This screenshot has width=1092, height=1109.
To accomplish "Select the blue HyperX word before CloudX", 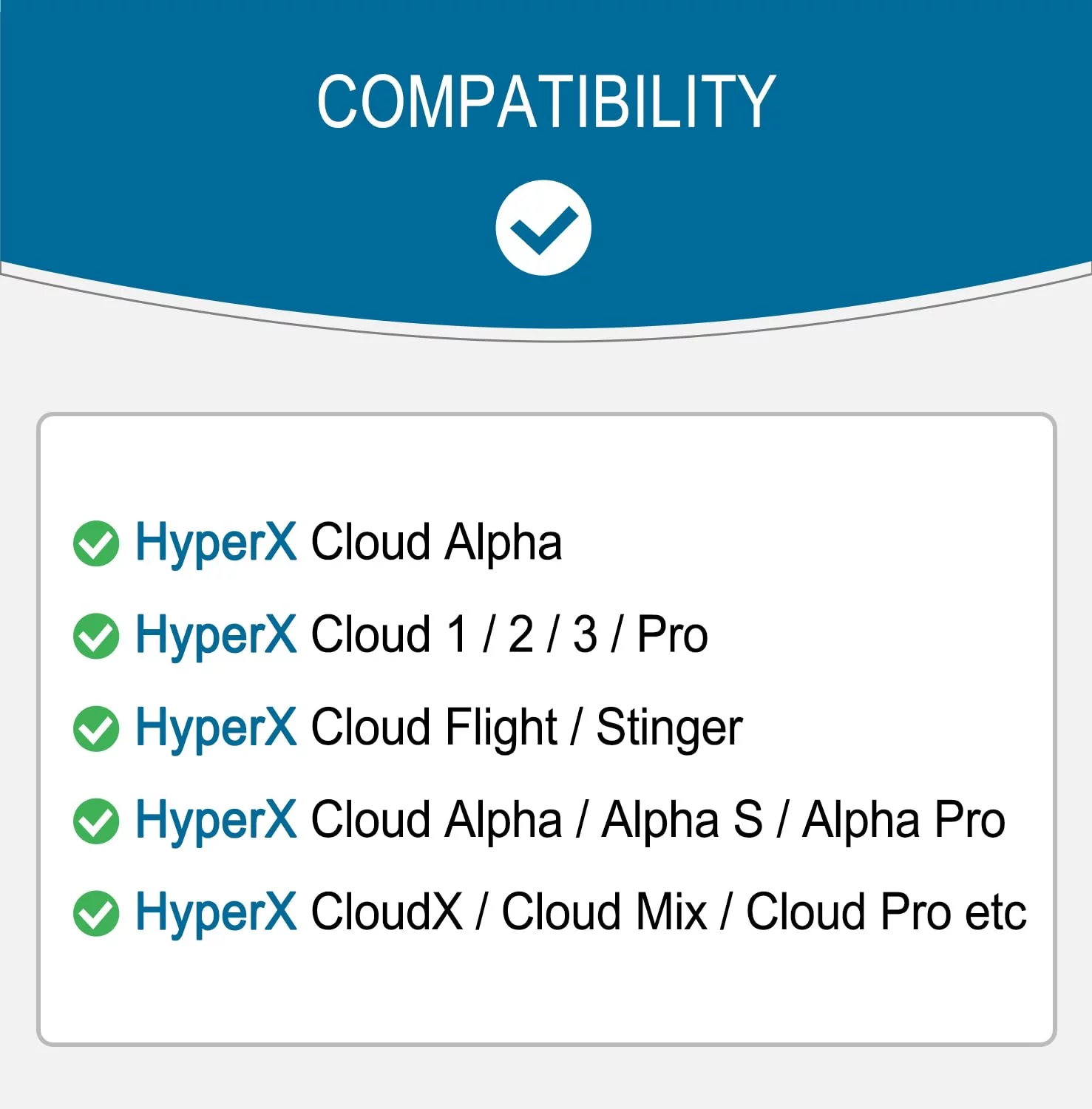I will (x=216, y=913).
